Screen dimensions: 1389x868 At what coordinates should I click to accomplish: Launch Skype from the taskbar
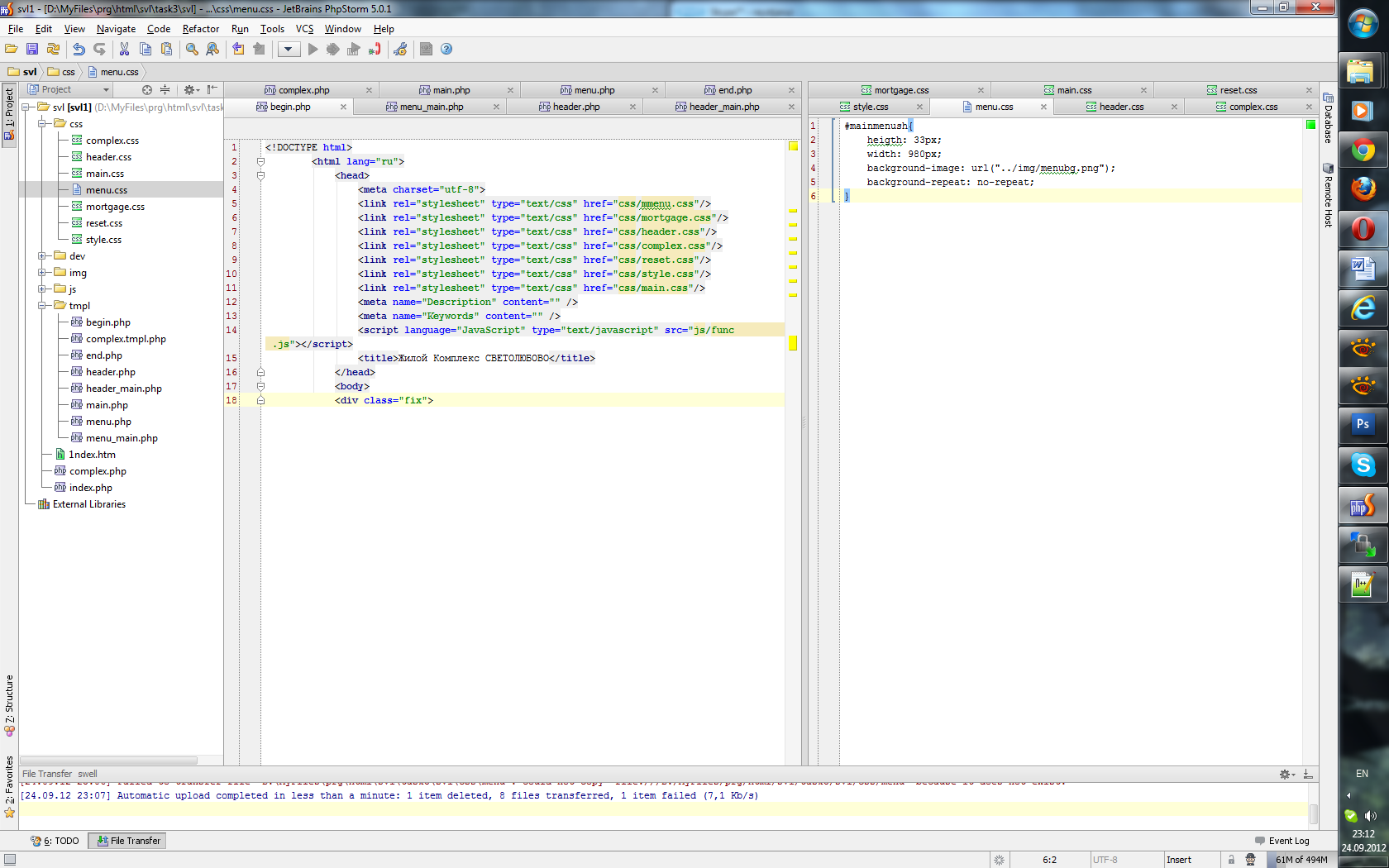[x=1363, y=465]
